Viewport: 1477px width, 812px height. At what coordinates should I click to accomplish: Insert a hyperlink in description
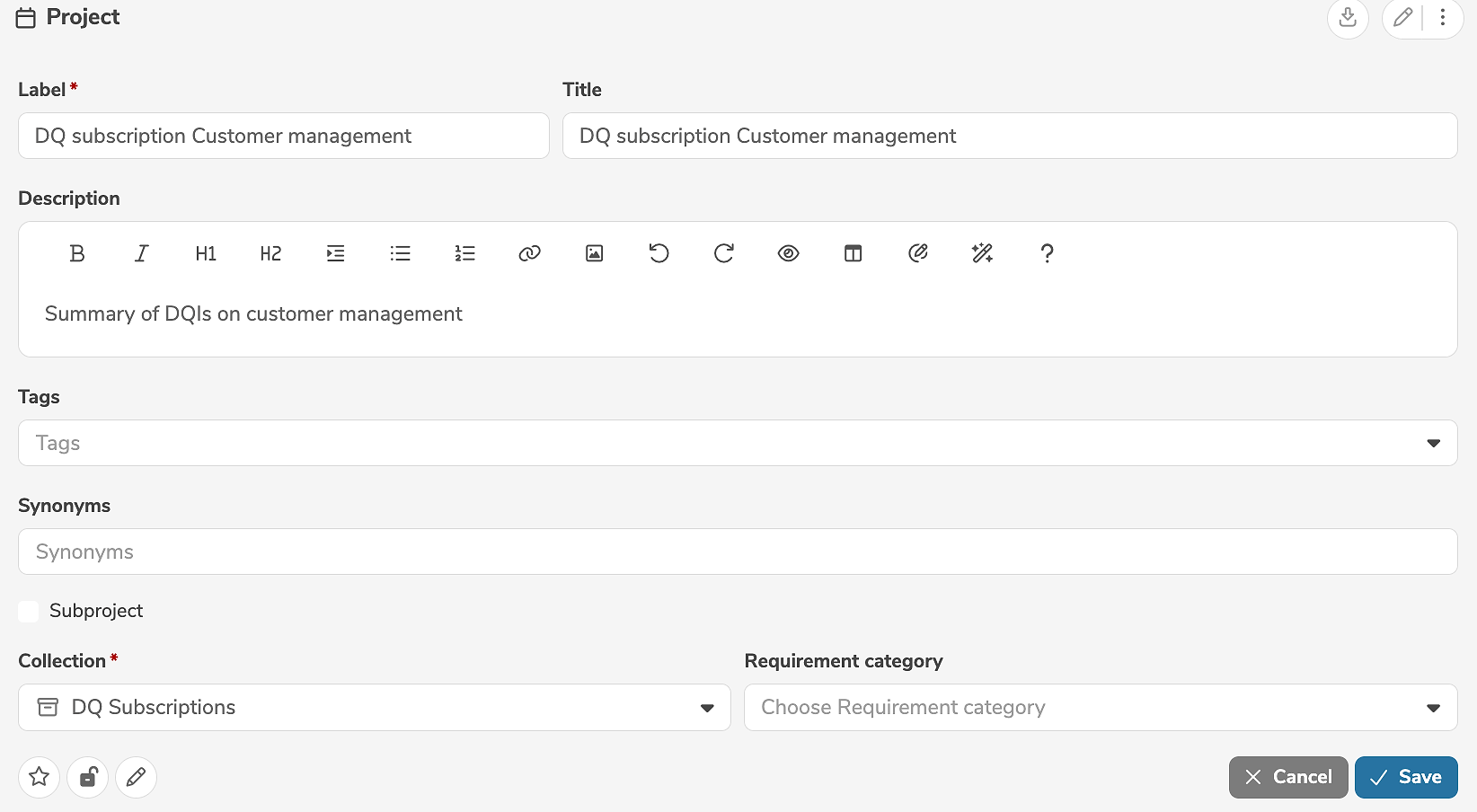(529, 253)
